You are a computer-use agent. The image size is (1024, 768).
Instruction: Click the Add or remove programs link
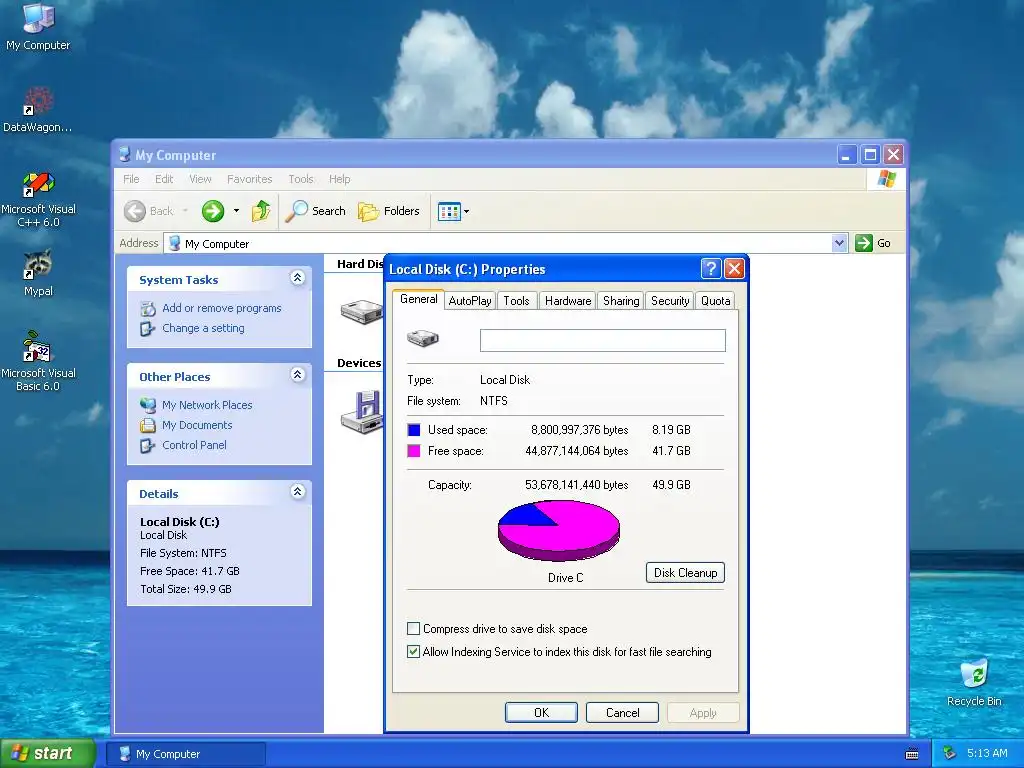(x=221, y=308)
